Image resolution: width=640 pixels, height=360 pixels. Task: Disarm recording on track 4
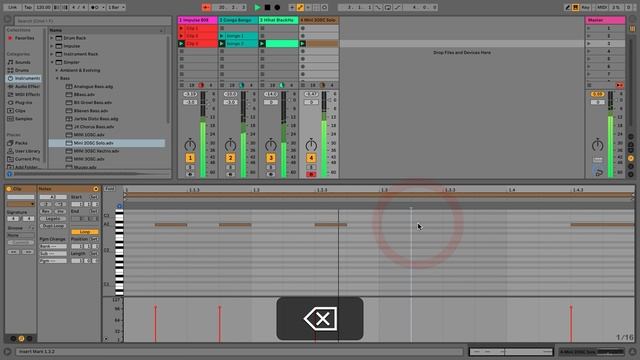[x=311, y=174]
